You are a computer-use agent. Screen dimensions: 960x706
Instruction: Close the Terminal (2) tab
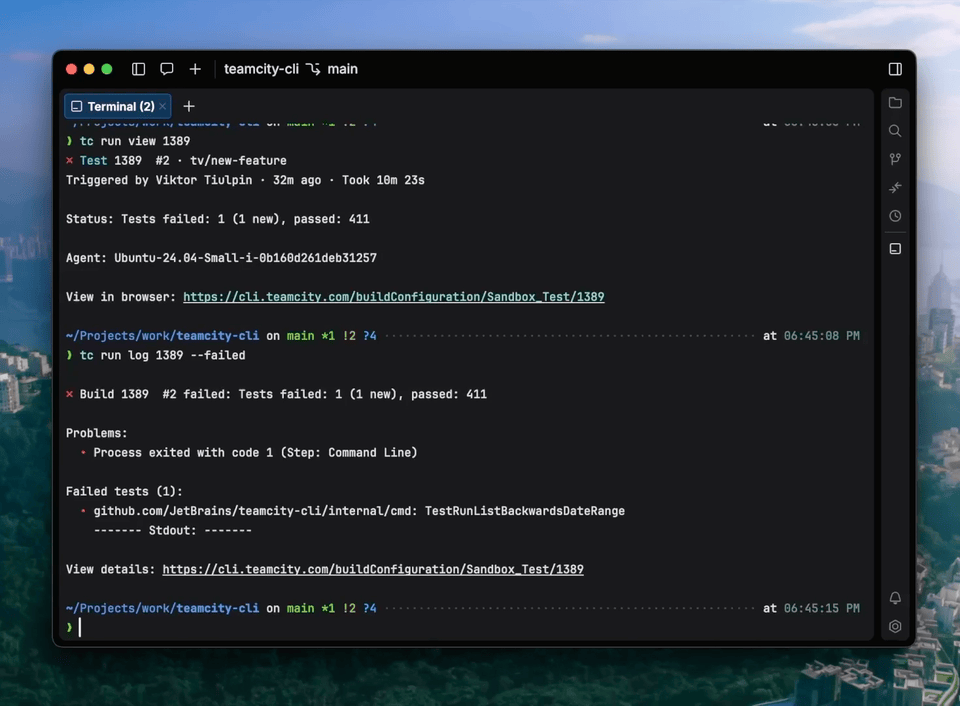tap(163, 106)
